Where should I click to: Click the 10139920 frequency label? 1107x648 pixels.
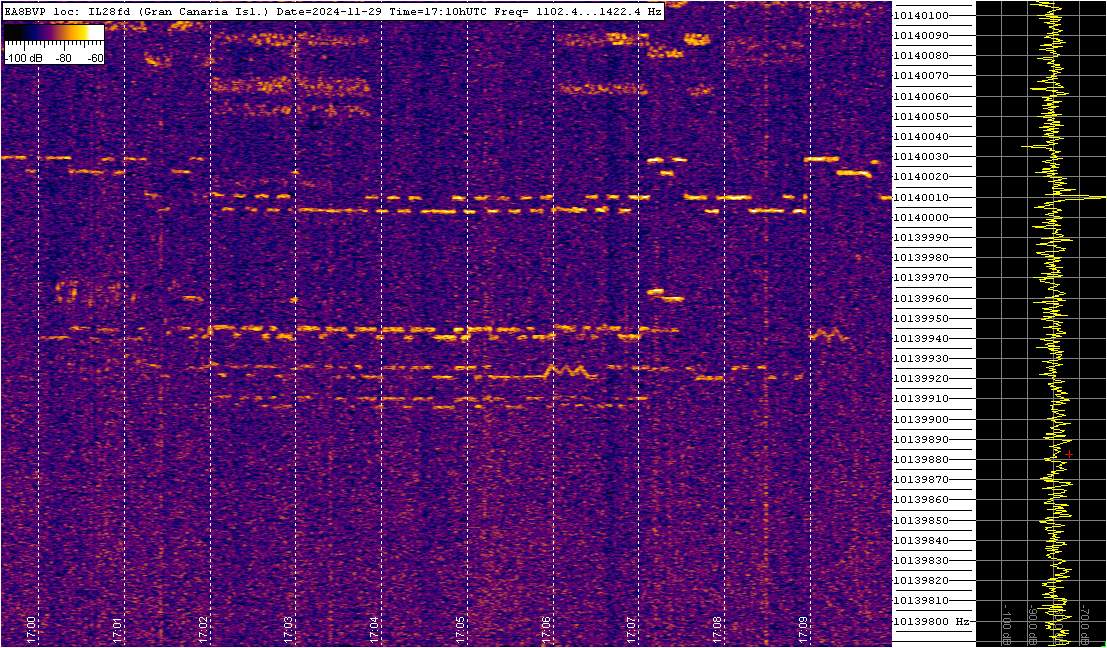click(x=921, y=379)
